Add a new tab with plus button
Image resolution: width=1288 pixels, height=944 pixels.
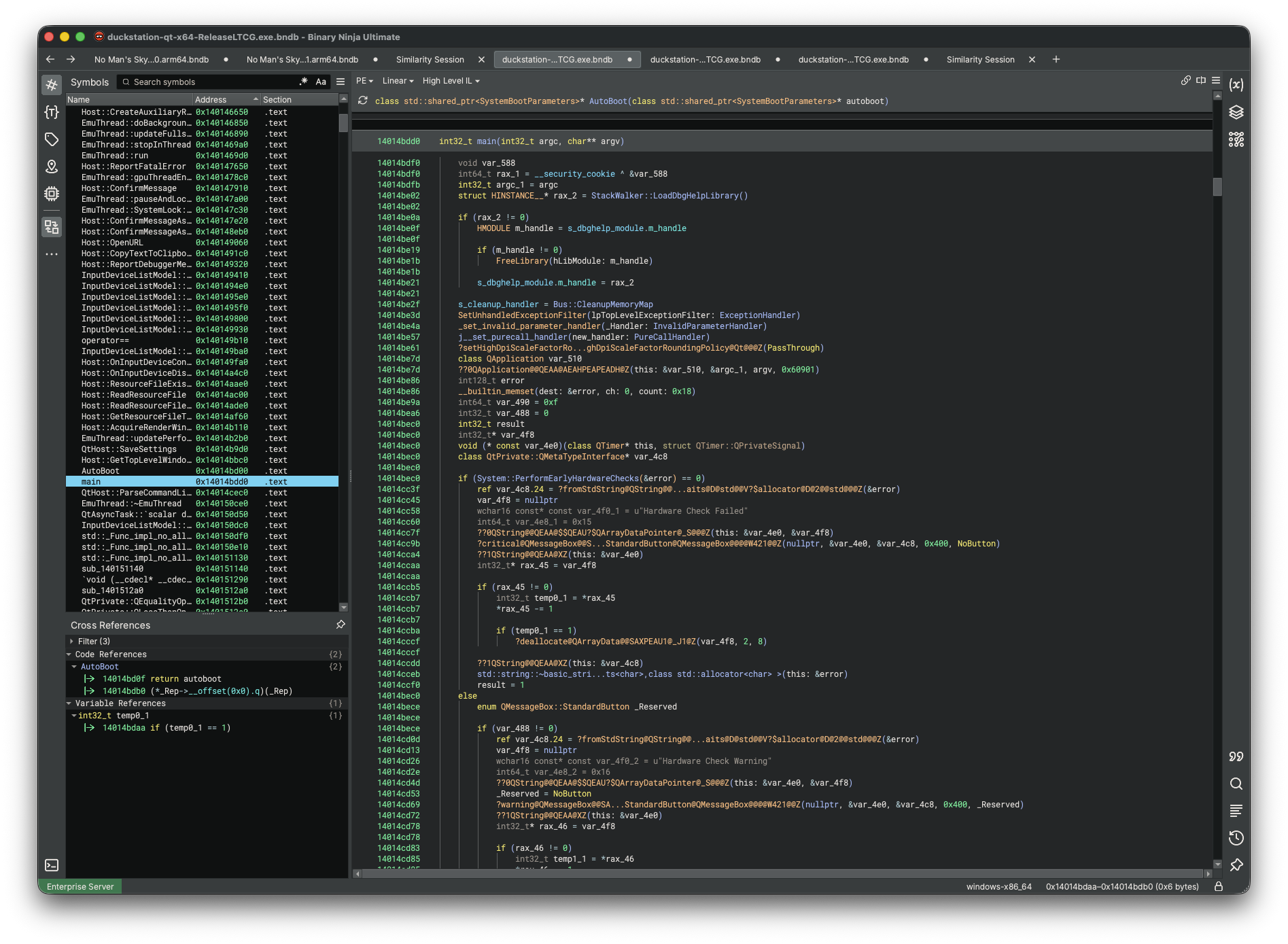pyautogui.click(x=1056, y=59)
